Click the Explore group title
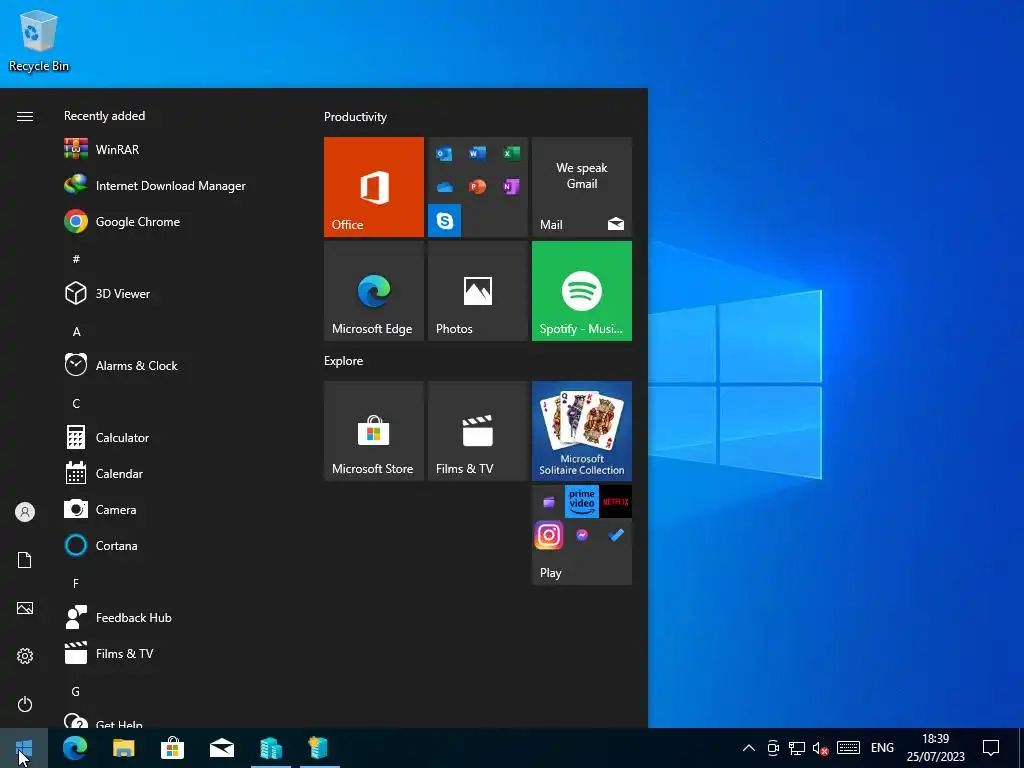The image size is (1024, 768). coord(344,361)
